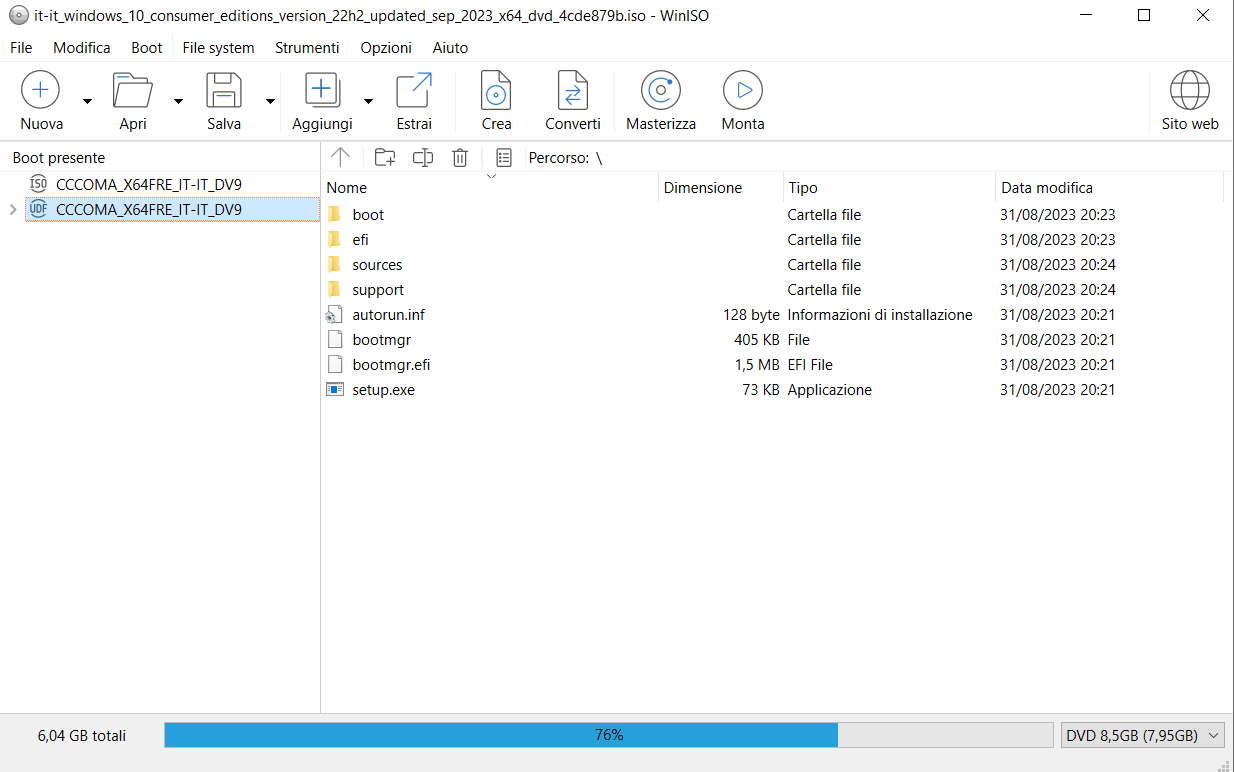The width and height of the screenshot is (1234, 772).
Task: Open the Sito web globe icon
Action: [1190, 89]
